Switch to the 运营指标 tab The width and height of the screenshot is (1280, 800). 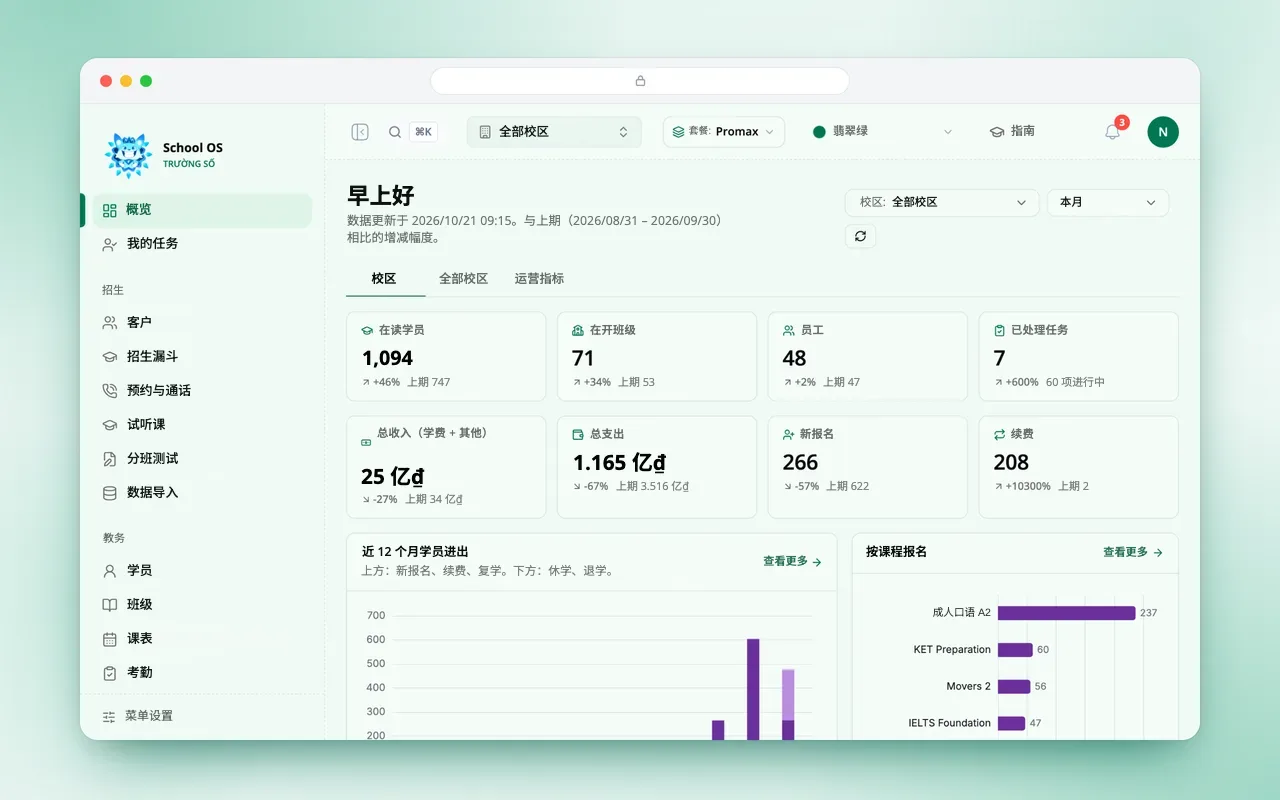coord(539,279)
